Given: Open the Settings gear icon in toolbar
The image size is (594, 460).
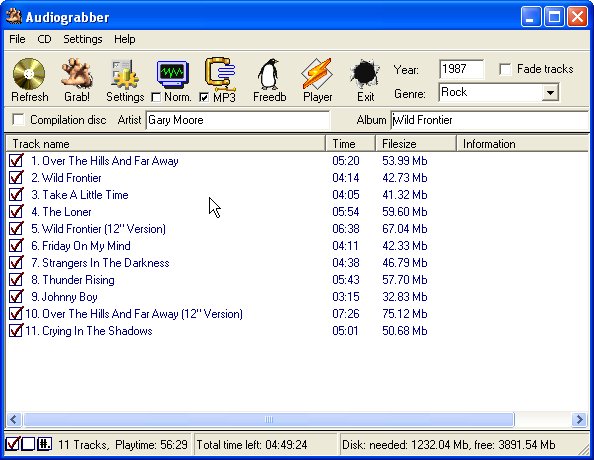Looking at the screenshot, I should point(125,74).
